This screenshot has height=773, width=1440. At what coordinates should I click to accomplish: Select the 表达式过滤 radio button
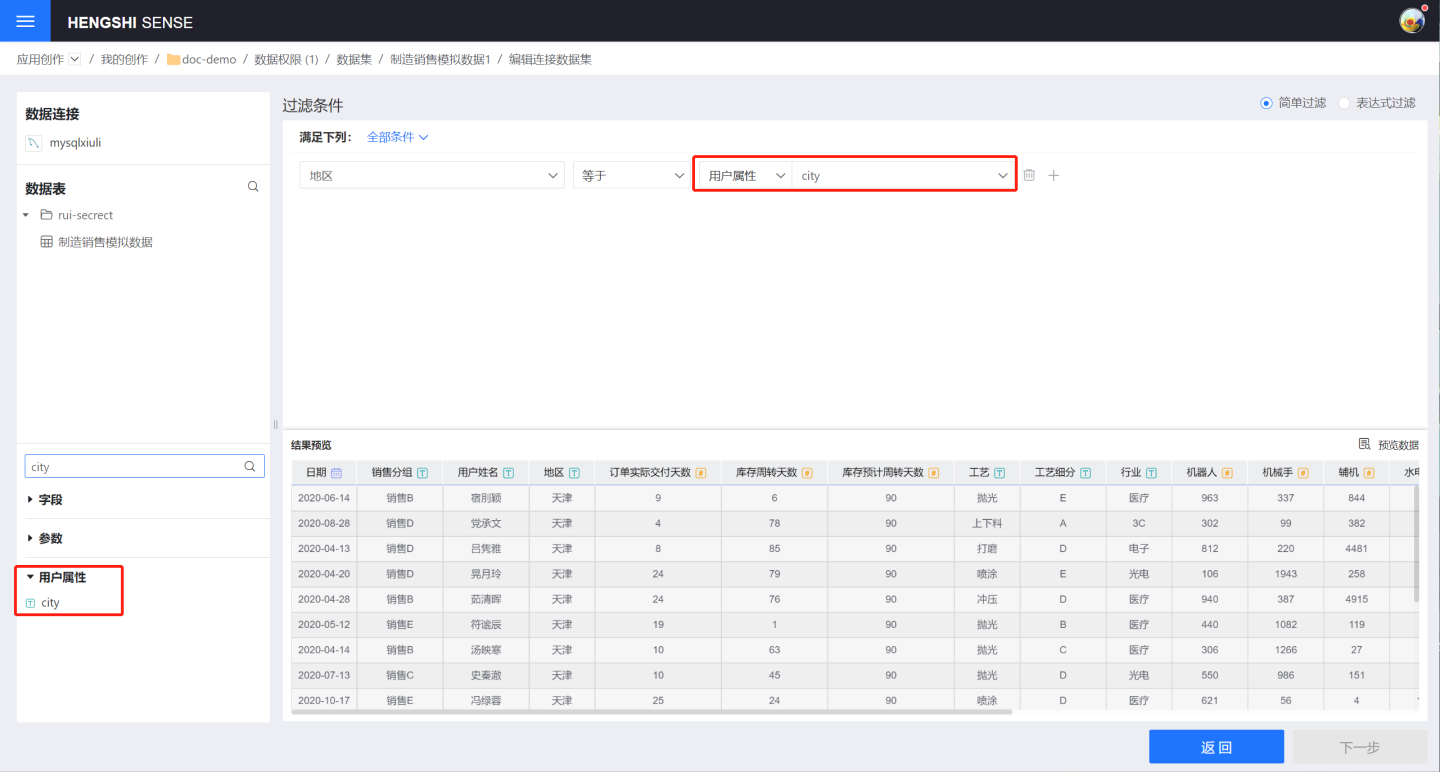tap(1345, 103)
